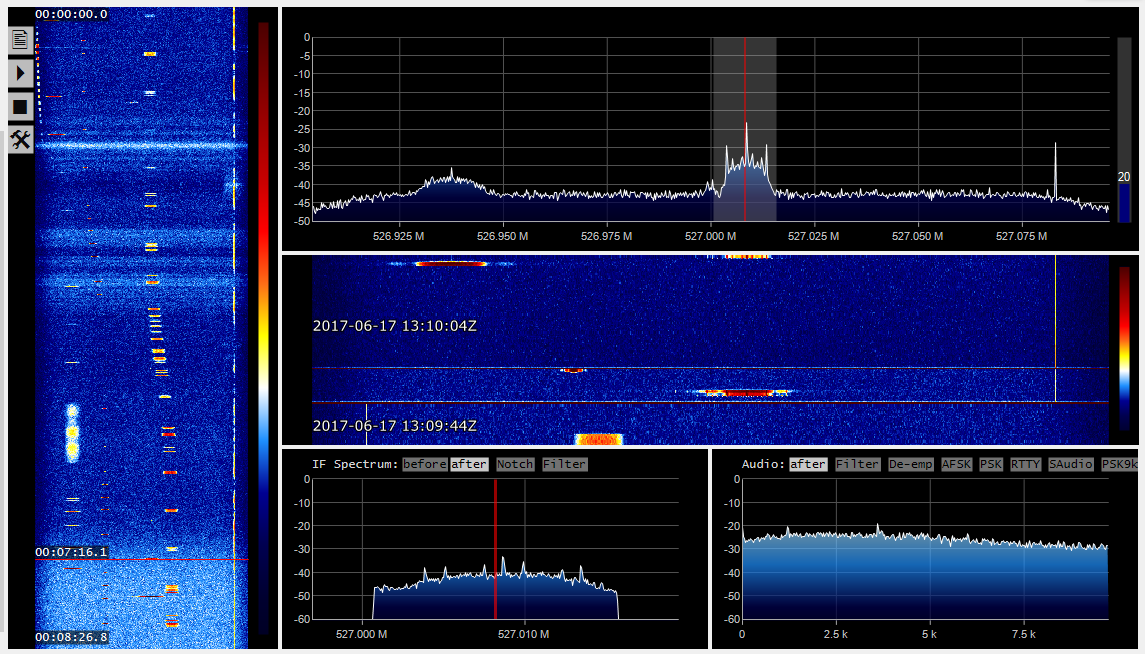Select the Audio 'after' view
This screenshot has height=654, width=1145.
pos(808,464)
